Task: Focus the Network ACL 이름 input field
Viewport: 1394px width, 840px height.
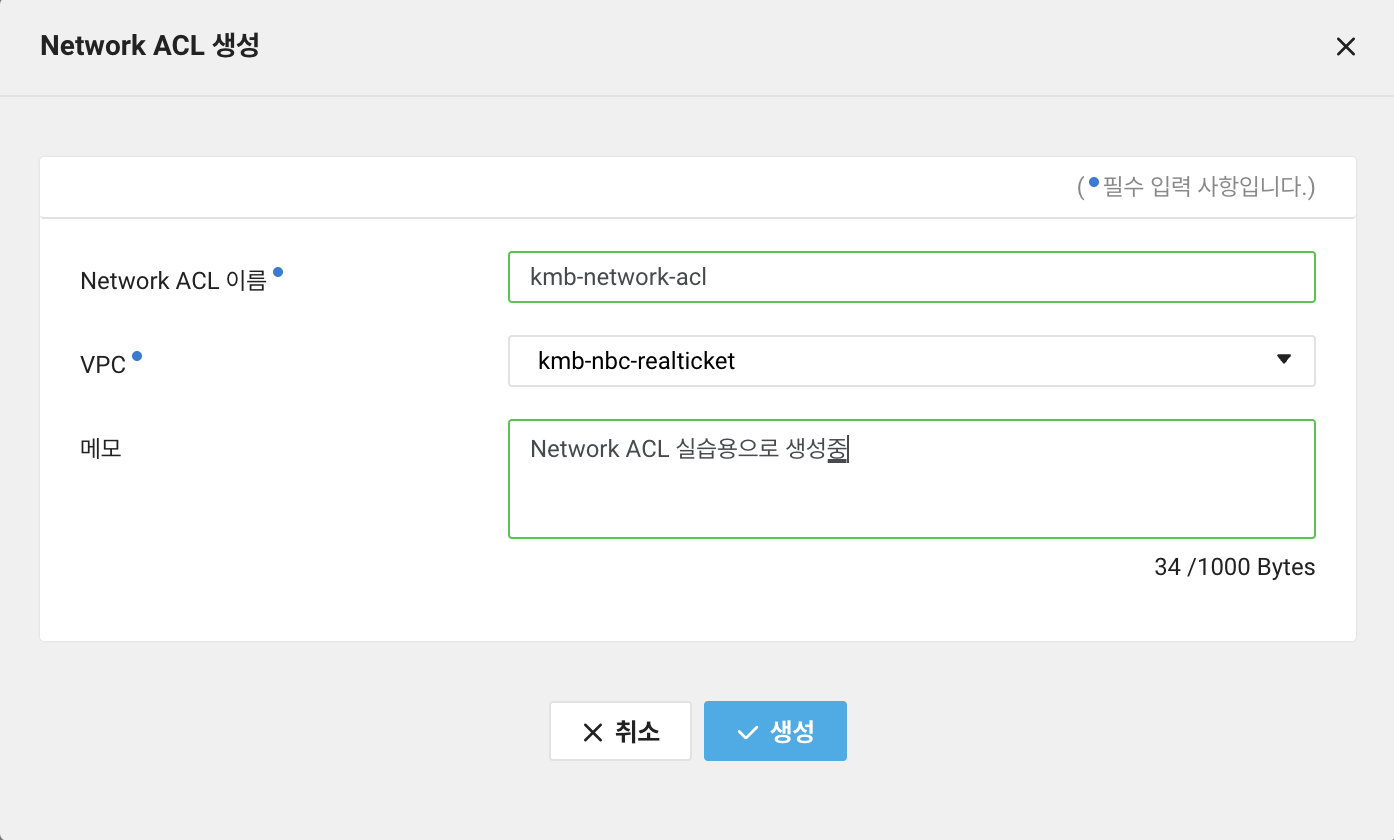Action: [911, 277]
